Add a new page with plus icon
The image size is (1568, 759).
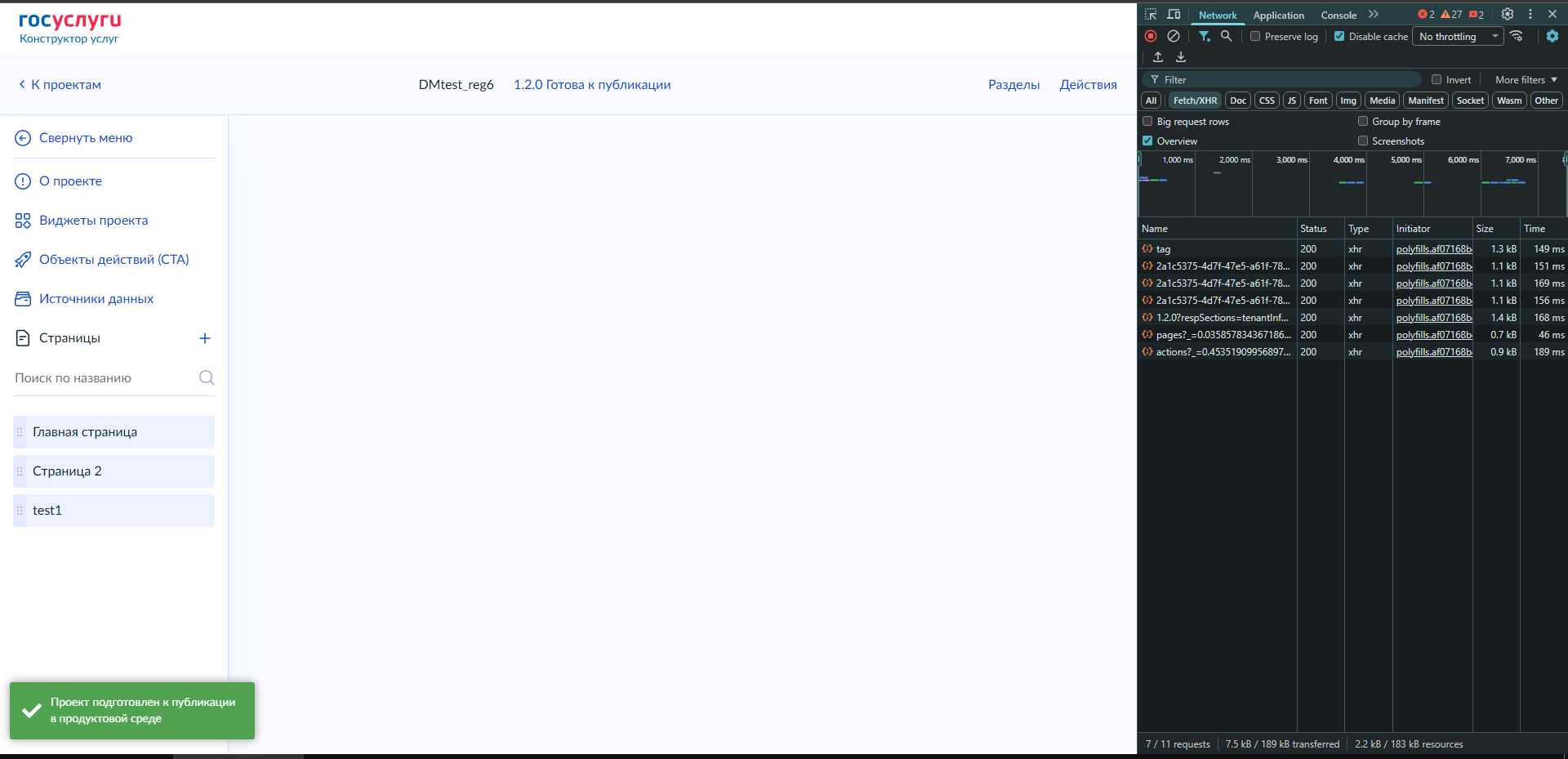tap(205, 338)
